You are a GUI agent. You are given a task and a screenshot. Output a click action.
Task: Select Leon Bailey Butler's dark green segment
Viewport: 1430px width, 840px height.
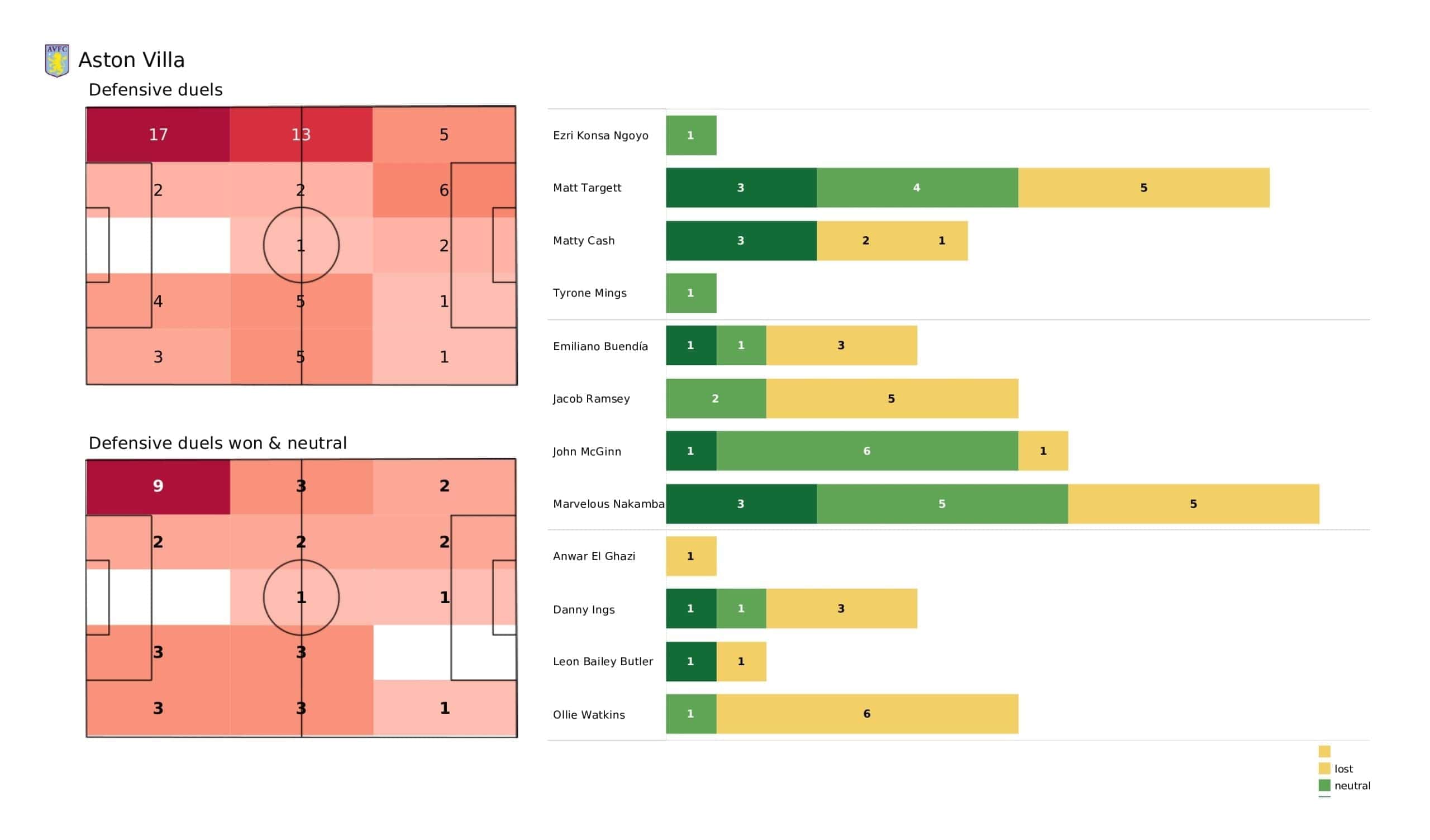690,661
